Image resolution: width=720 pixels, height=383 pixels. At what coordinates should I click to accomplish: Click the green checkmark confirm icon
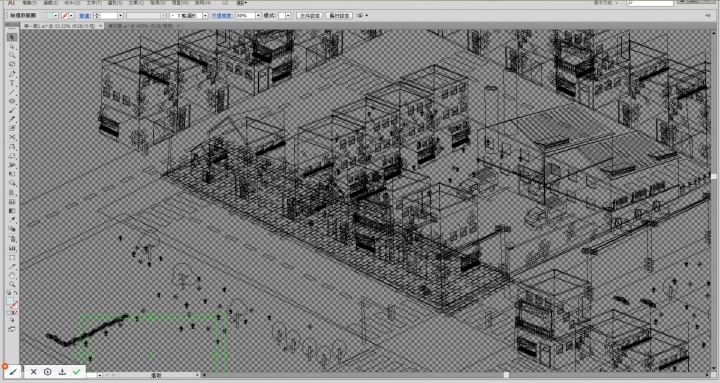76,372
